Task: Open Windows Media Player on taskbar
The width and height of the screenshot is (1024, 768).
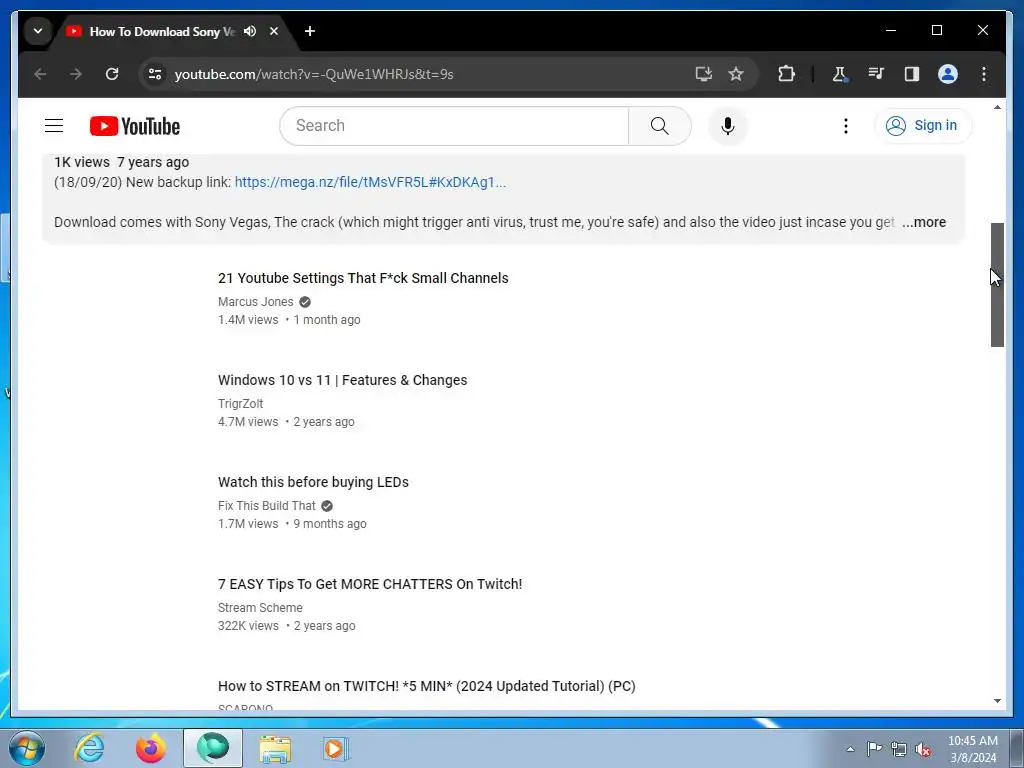Action: 336,748
